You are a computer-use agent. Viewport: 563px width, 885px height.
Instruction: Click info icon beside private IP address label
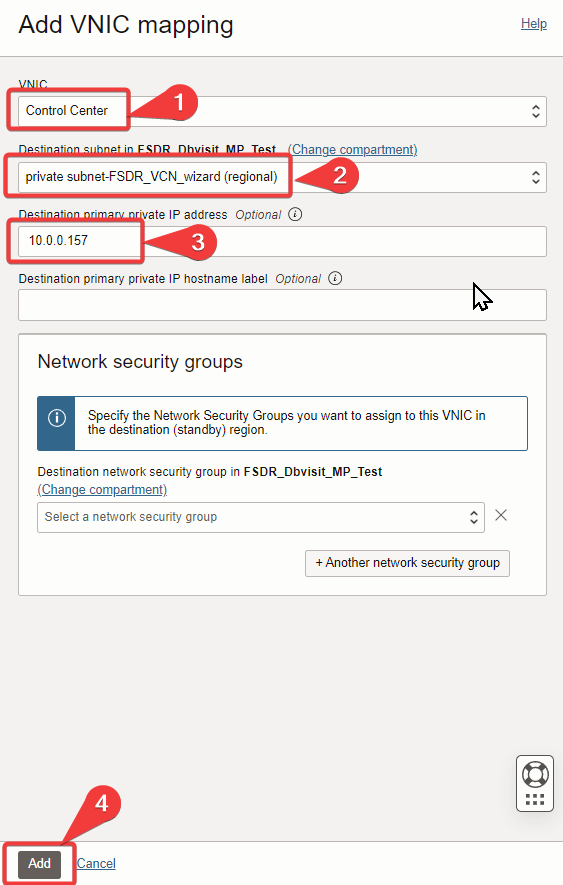point(295,214)
